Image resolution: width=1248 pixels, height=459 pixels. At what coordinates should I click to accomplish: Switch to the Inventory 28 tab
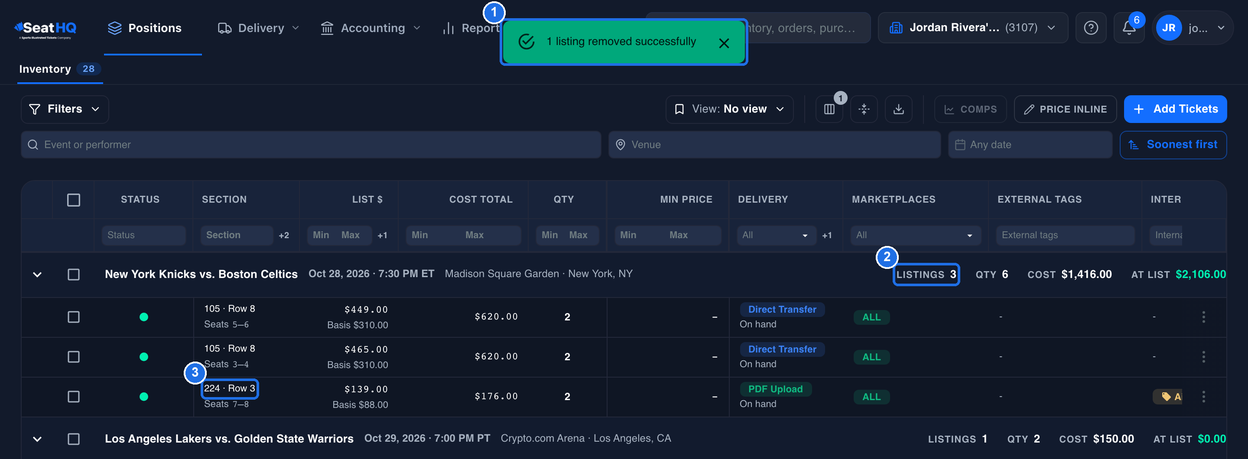click(59, 69)
